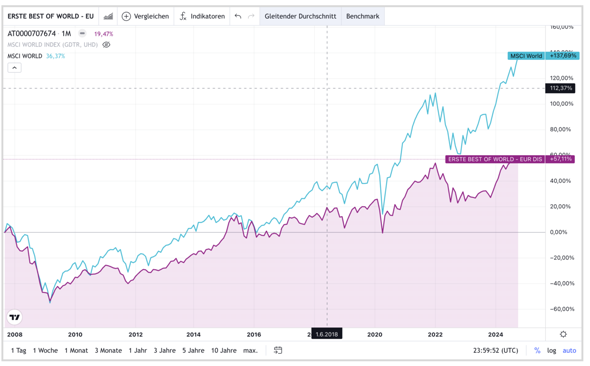Click the +57,11% value label

tap(560, 159)
